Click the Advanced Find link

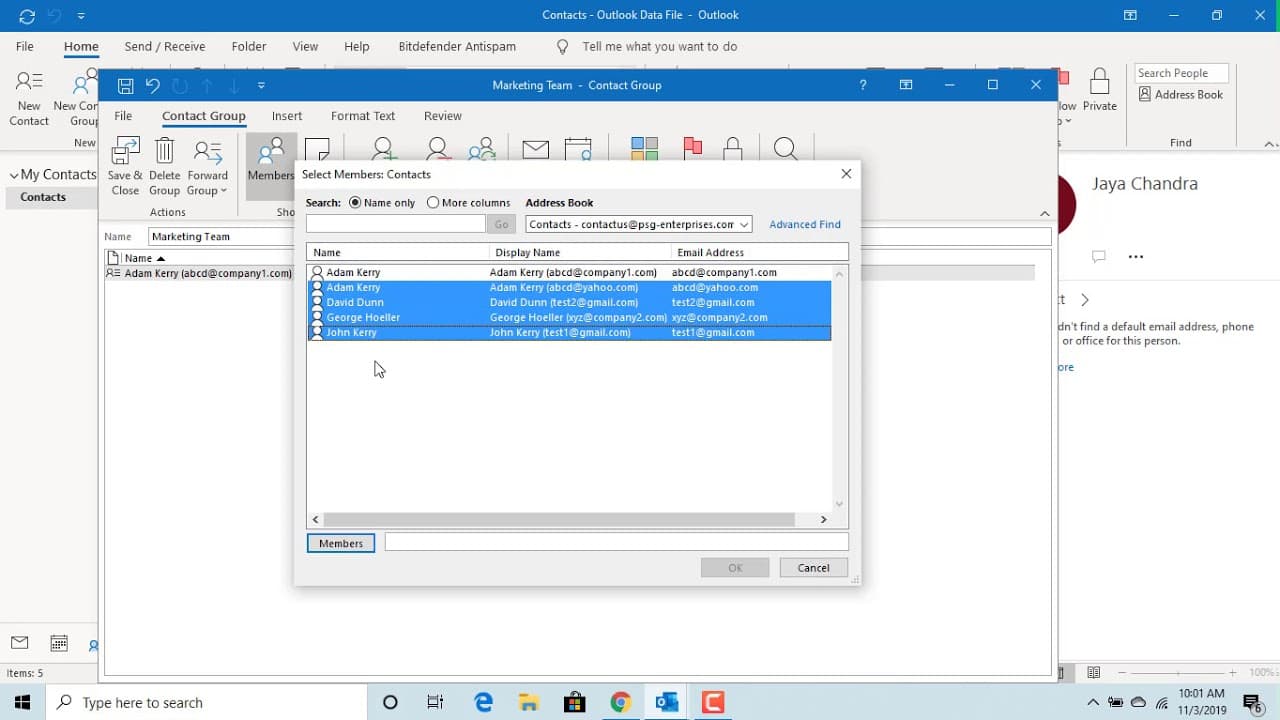tap(805, 225)
